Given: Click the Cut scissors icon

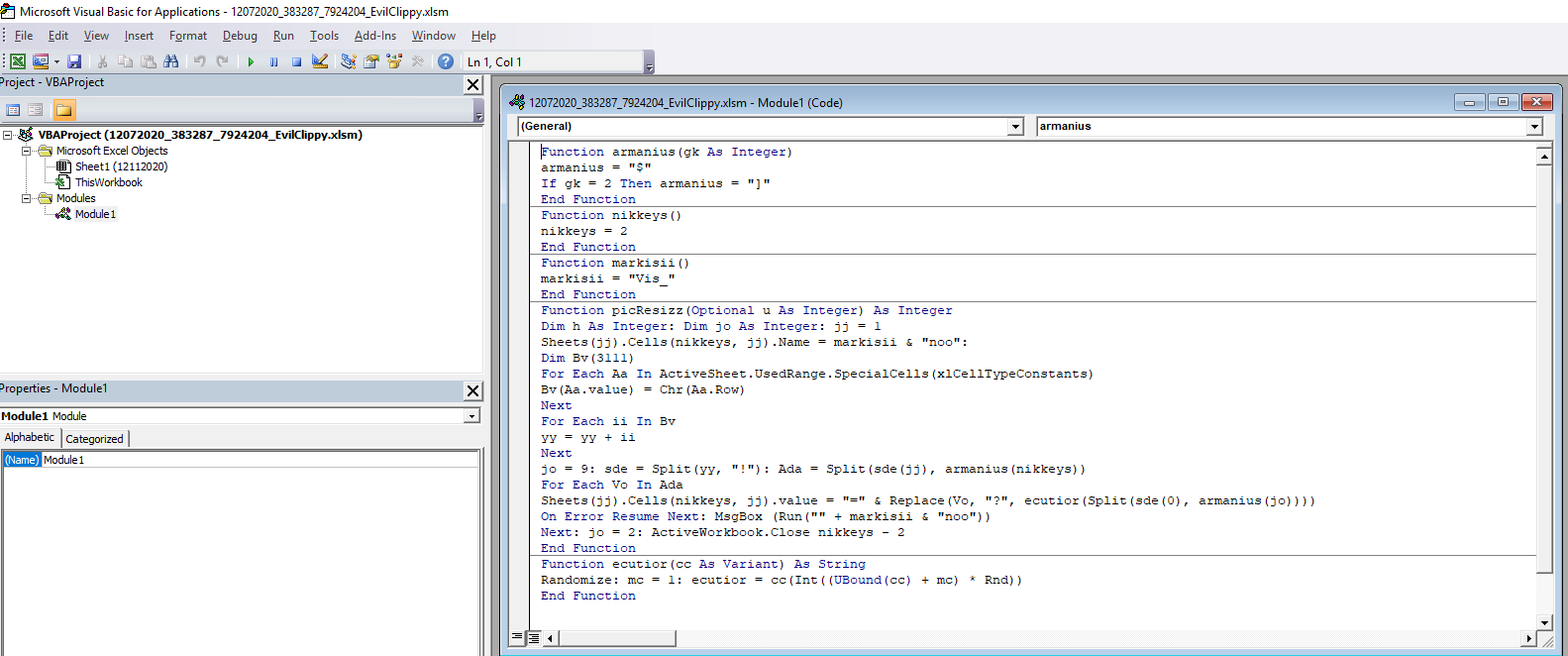Looking at the screenshot, I should pos(102,61).
